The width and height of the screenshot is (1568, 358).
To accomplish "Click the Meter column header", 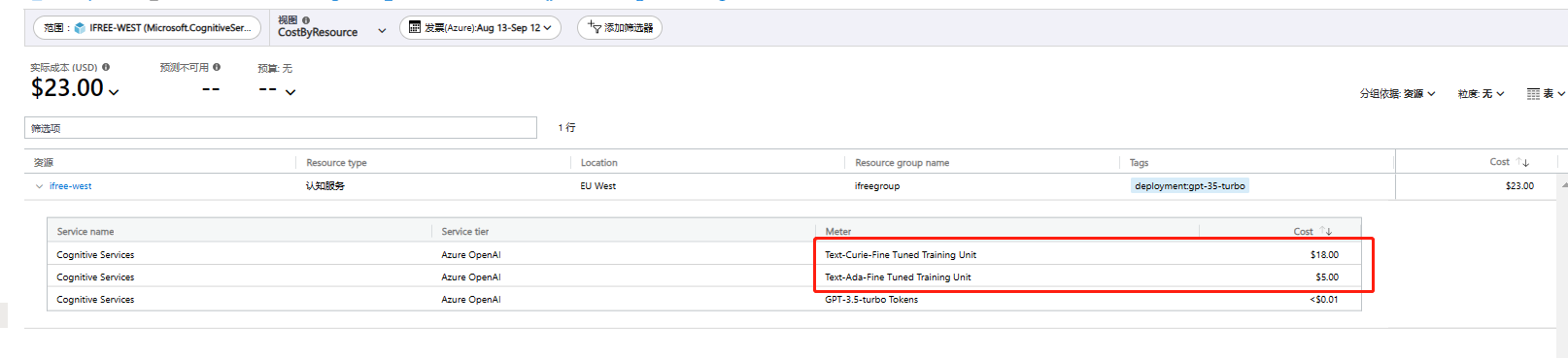I will click(838, 232).
